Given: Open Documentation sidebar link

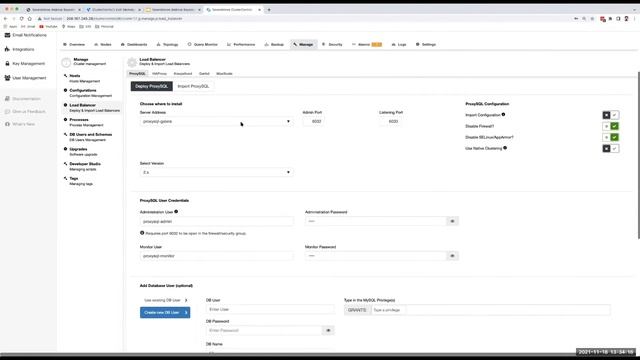Looking at the screenshot, I should click(x=23, y=99).
